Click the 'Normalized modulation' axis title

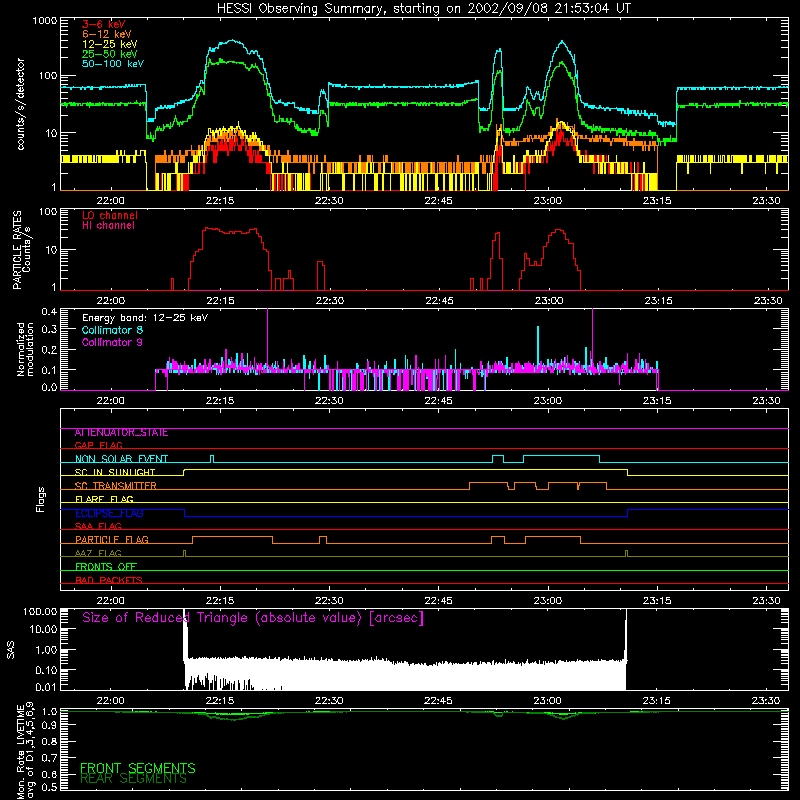pos(25,349)
